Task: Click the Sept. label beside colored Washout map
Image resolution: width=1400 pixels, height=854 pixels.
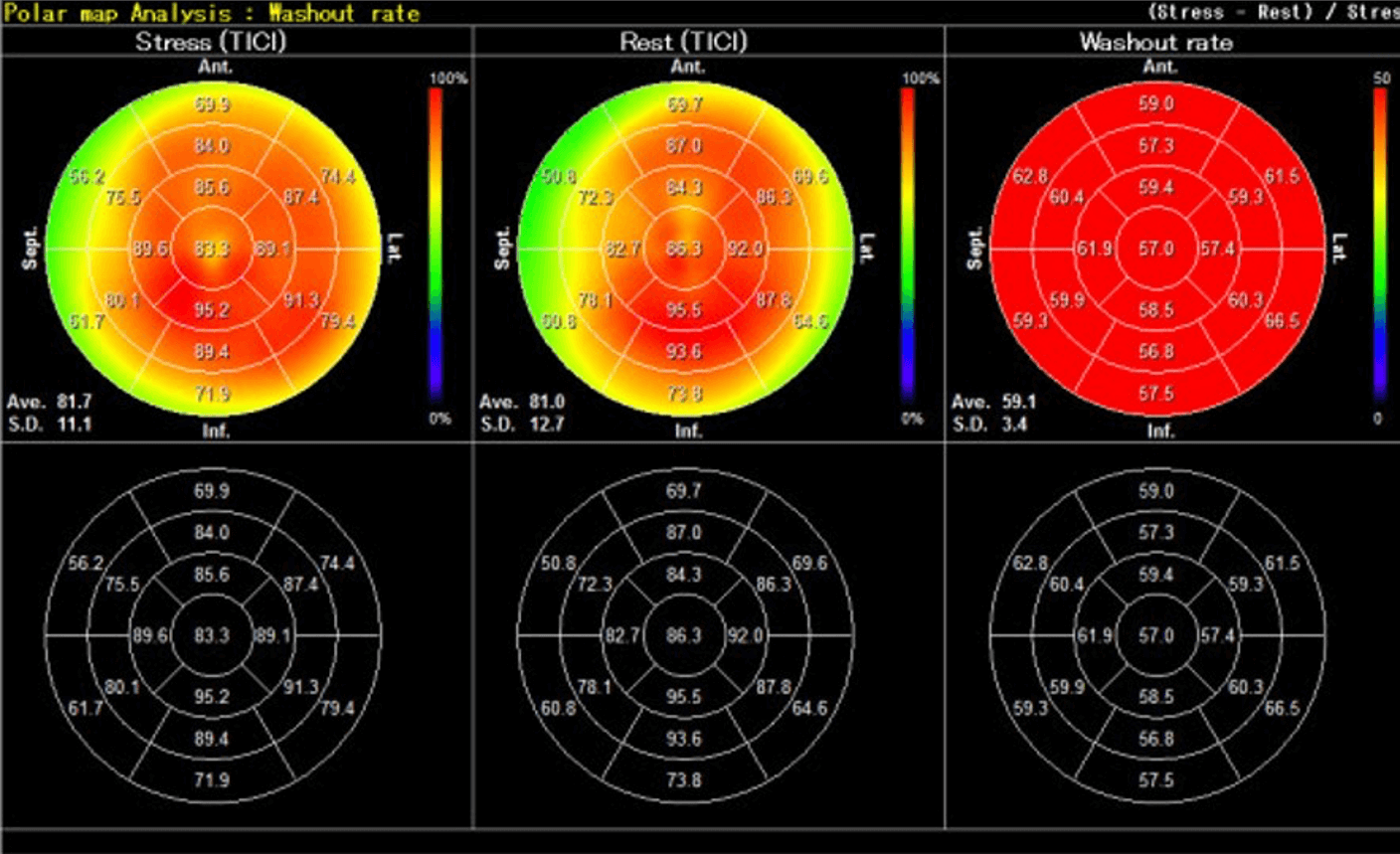Action: pos(975,249)
